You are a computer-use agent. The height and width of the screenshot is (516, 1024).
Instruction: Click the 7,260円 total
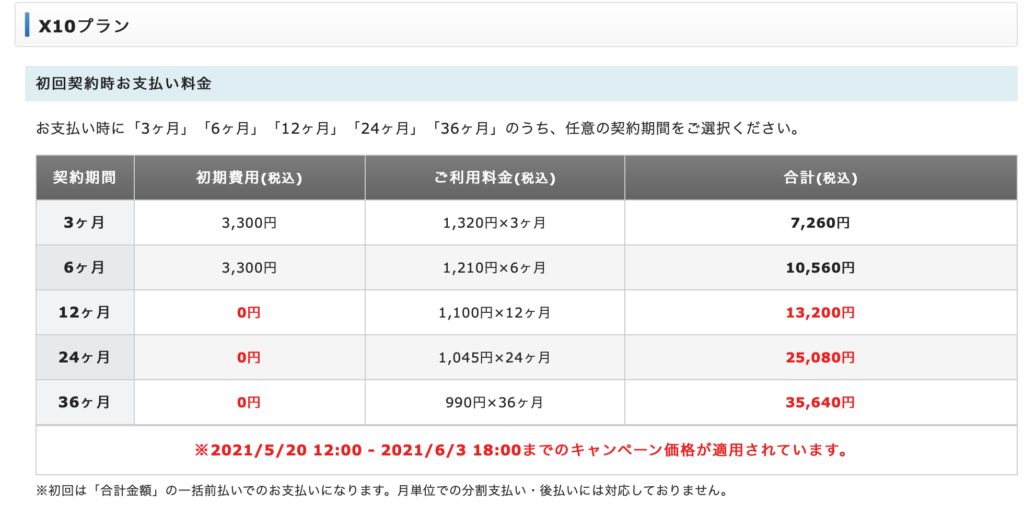(x=820, y=223)
